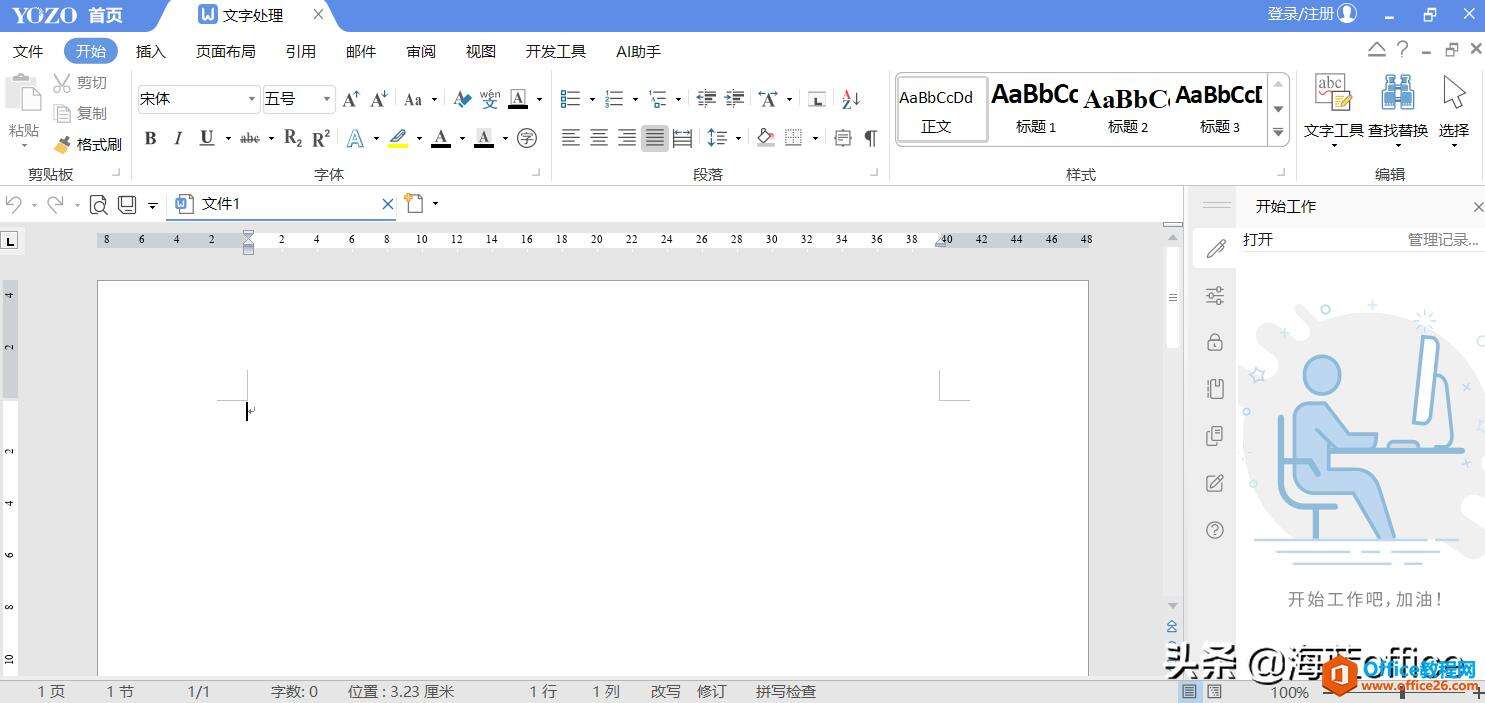Toggle paragraph marks (¶) display
The height and width of the screenshot is (703, 1485).
coord(871,138)
